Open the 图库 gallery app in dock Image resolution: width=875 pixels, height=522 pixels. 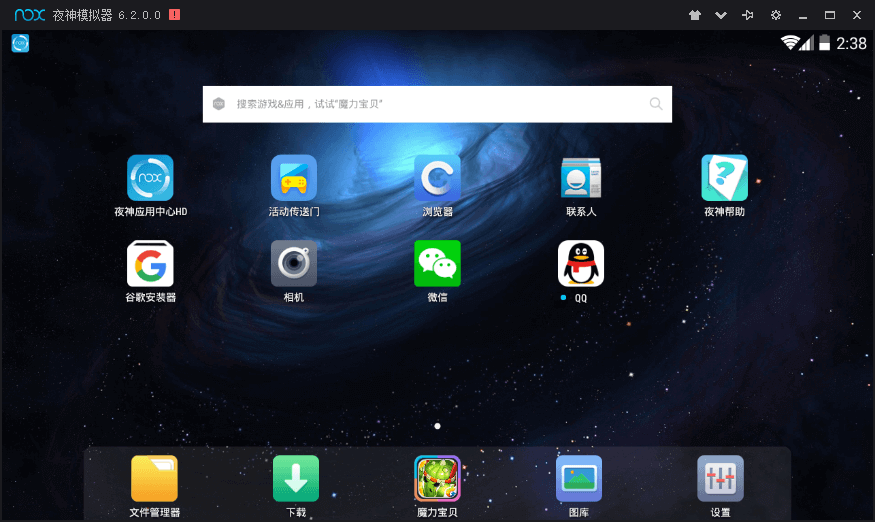pyautogui.click(x=579, y=478)
